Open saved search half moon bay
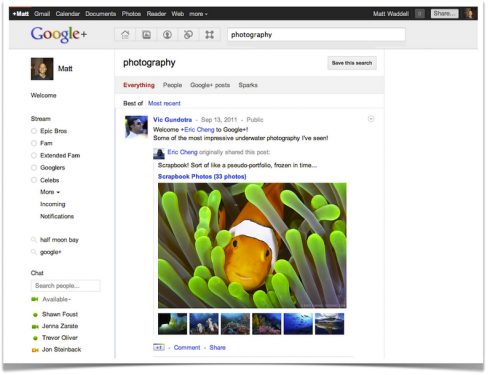Viewport: 490px width, 375px height. tap(59, 240)
